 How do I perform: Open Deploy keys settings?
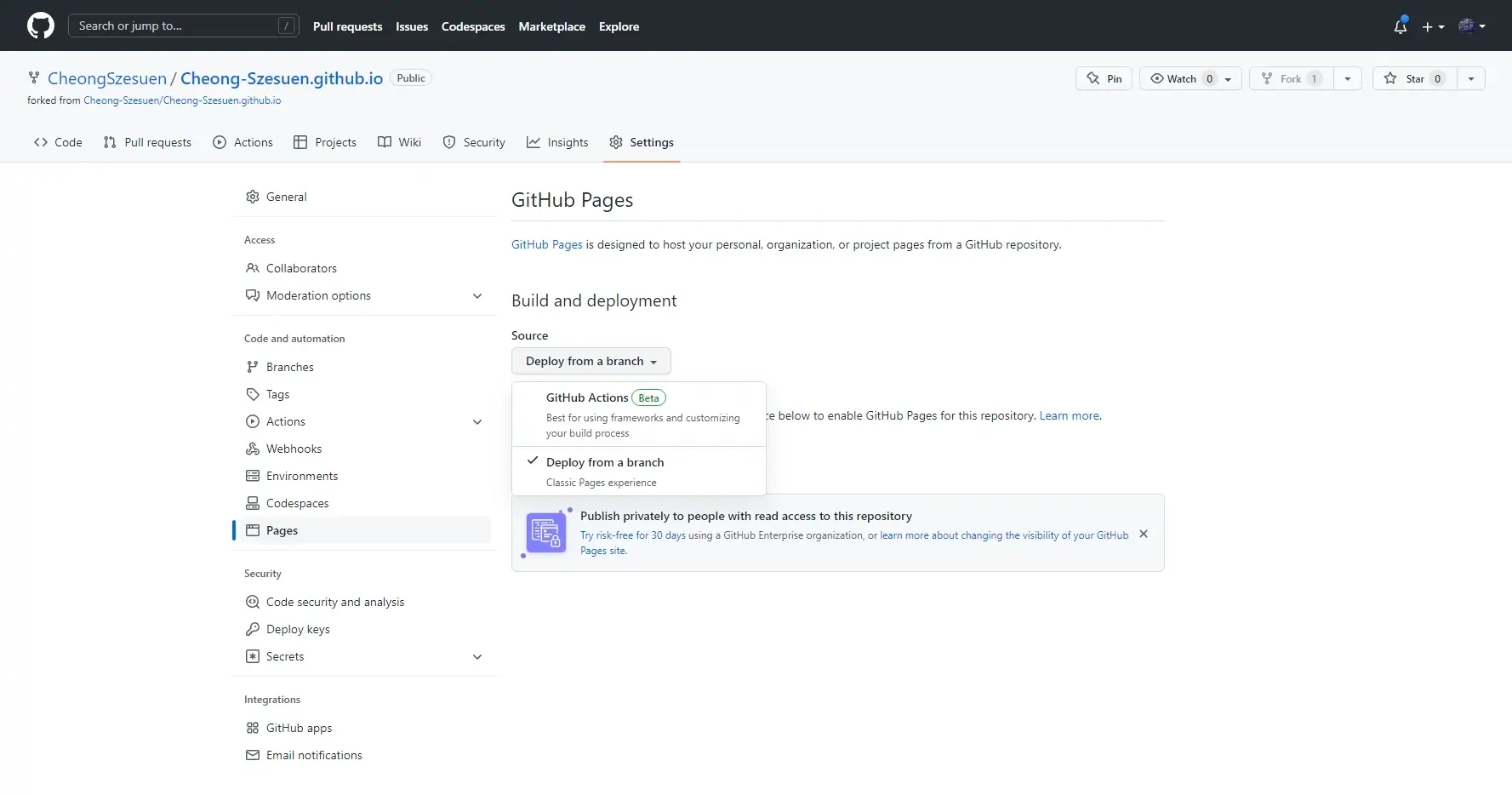pyautogui.click(x=298, y=629)
